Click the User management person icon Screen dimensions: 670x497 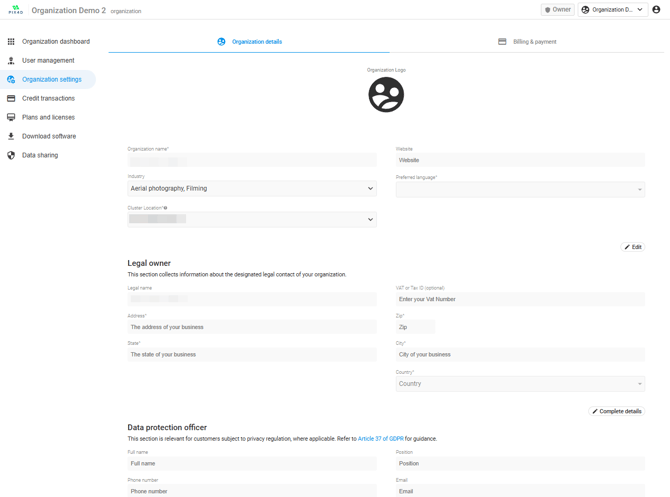click(11, 60)
